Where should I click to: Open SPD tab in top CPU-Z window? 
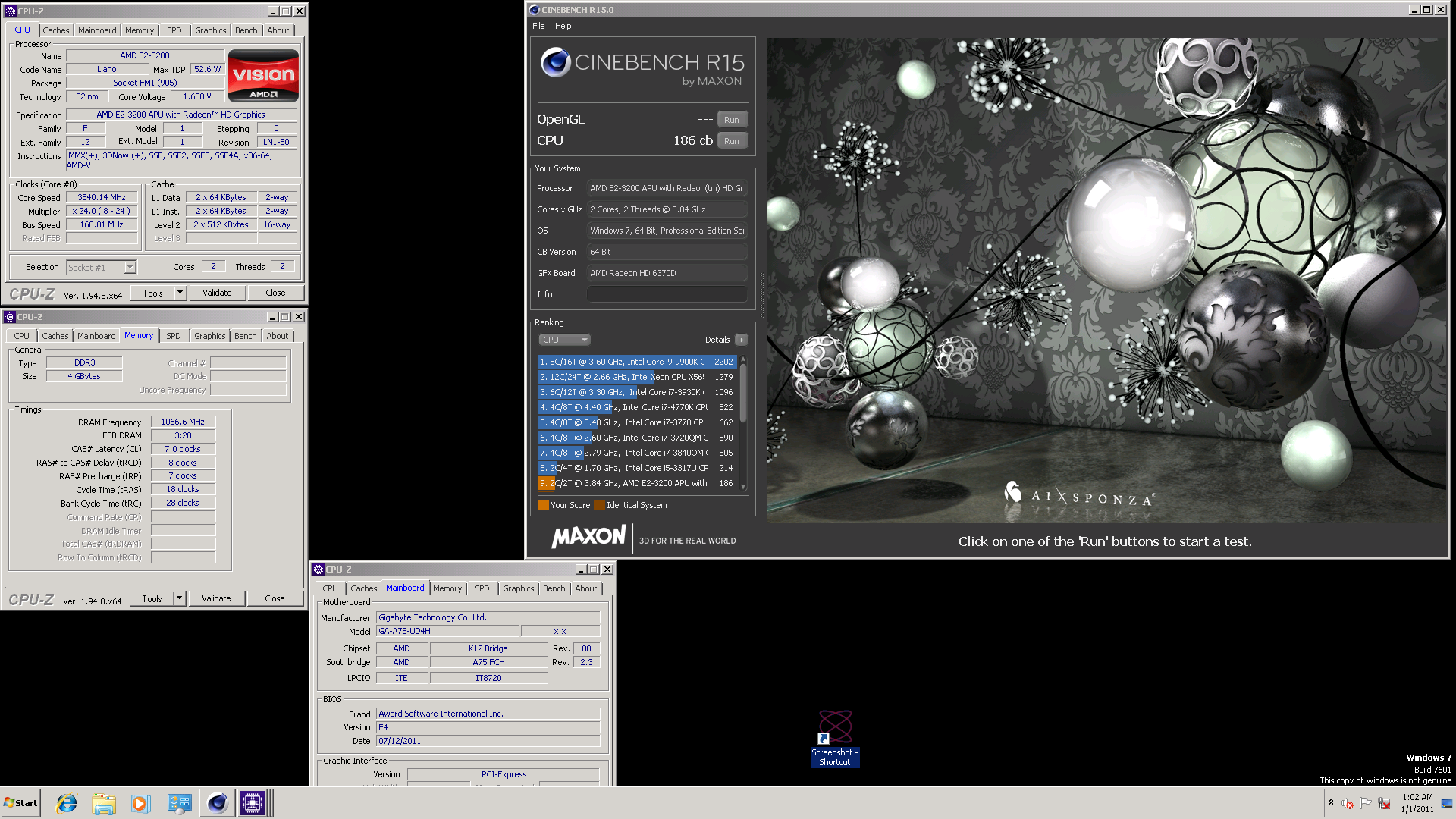point(174,30)
